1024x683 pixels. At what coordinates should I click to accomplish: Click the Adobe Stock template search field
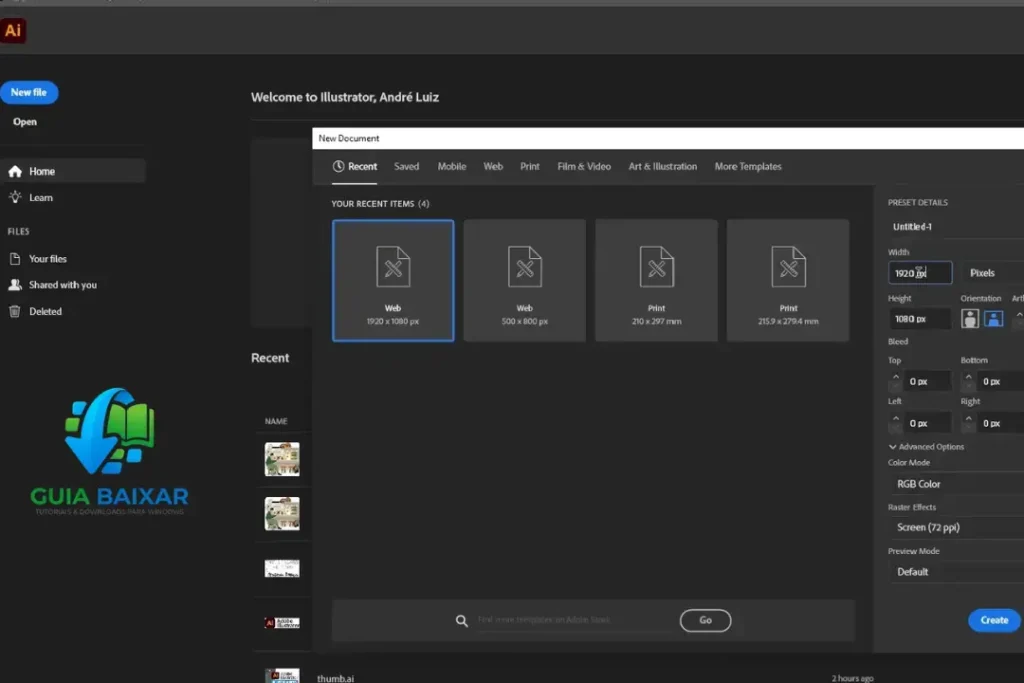pyautogui.click(x=573, y=620)
